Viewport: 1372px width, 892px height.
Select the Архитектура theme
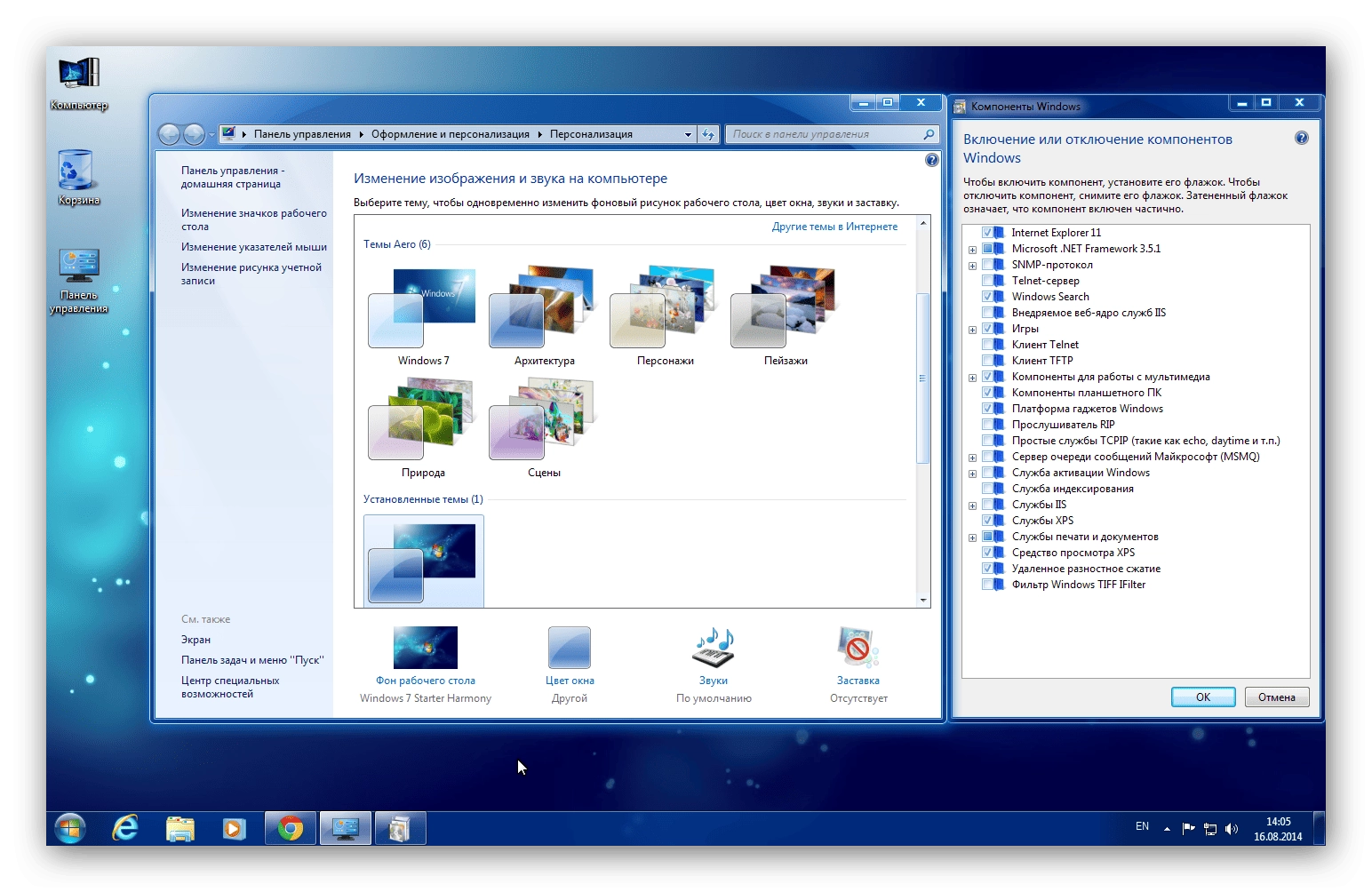[544, 316]
